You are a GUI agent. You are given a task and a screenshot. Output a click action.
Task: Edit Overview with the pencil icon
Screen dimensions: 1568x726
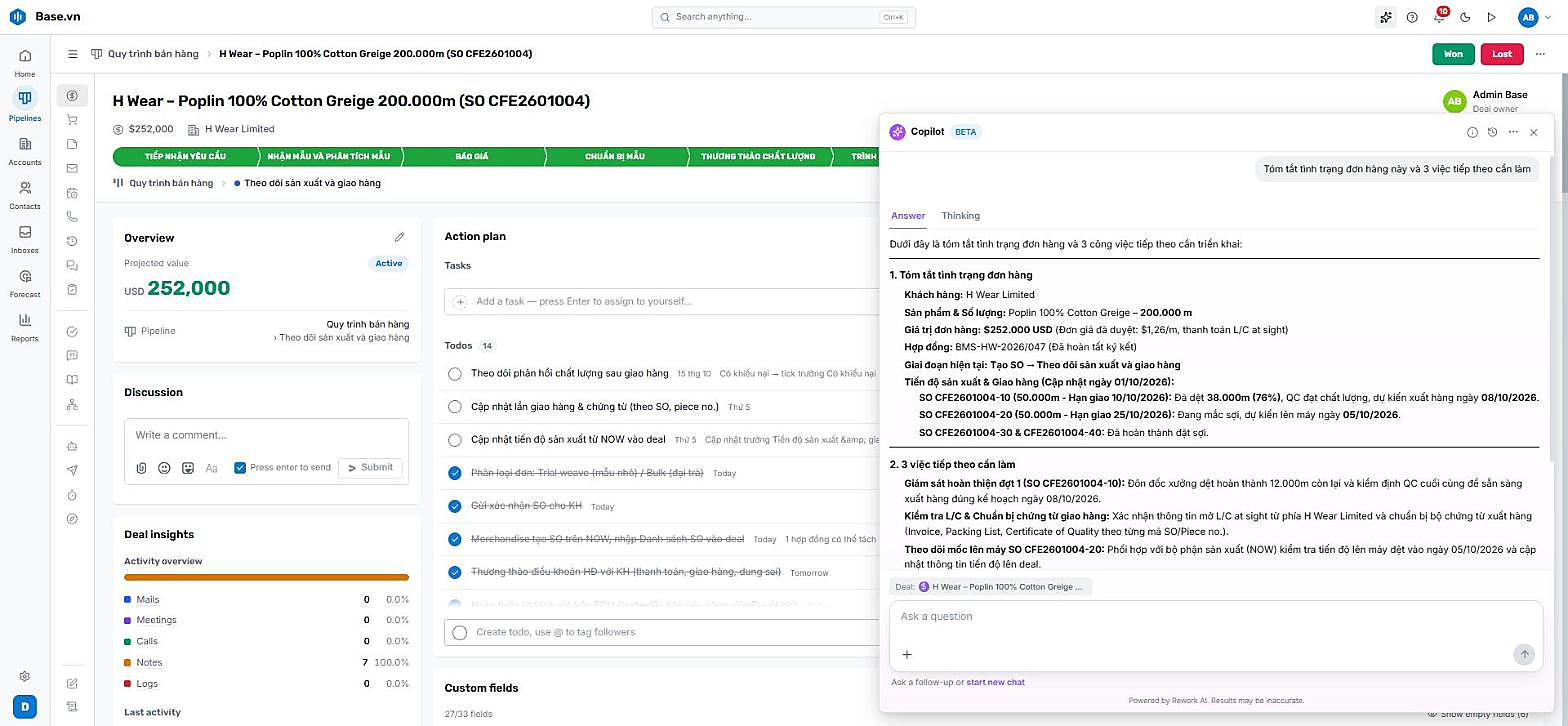(400, 237)
